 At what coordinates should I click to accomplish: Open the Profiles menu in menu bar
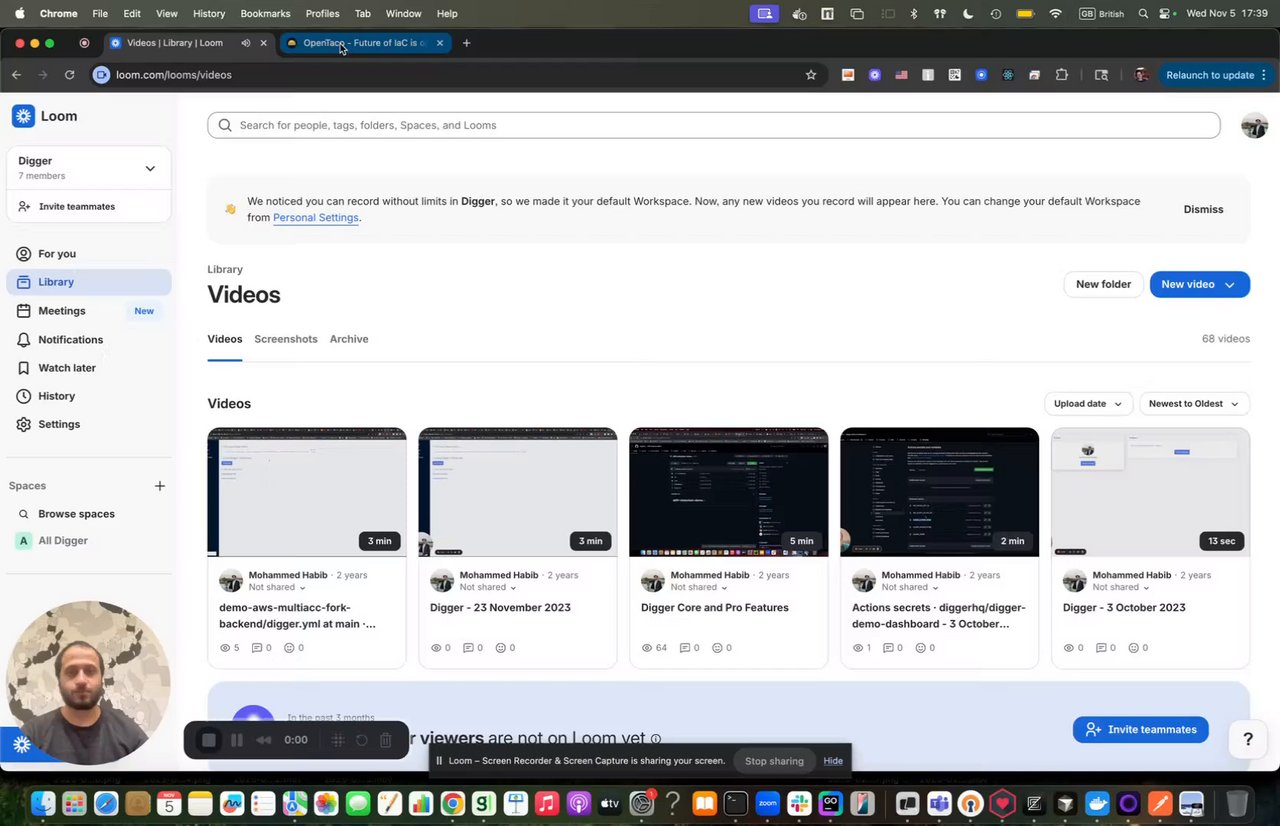point(322,13)
